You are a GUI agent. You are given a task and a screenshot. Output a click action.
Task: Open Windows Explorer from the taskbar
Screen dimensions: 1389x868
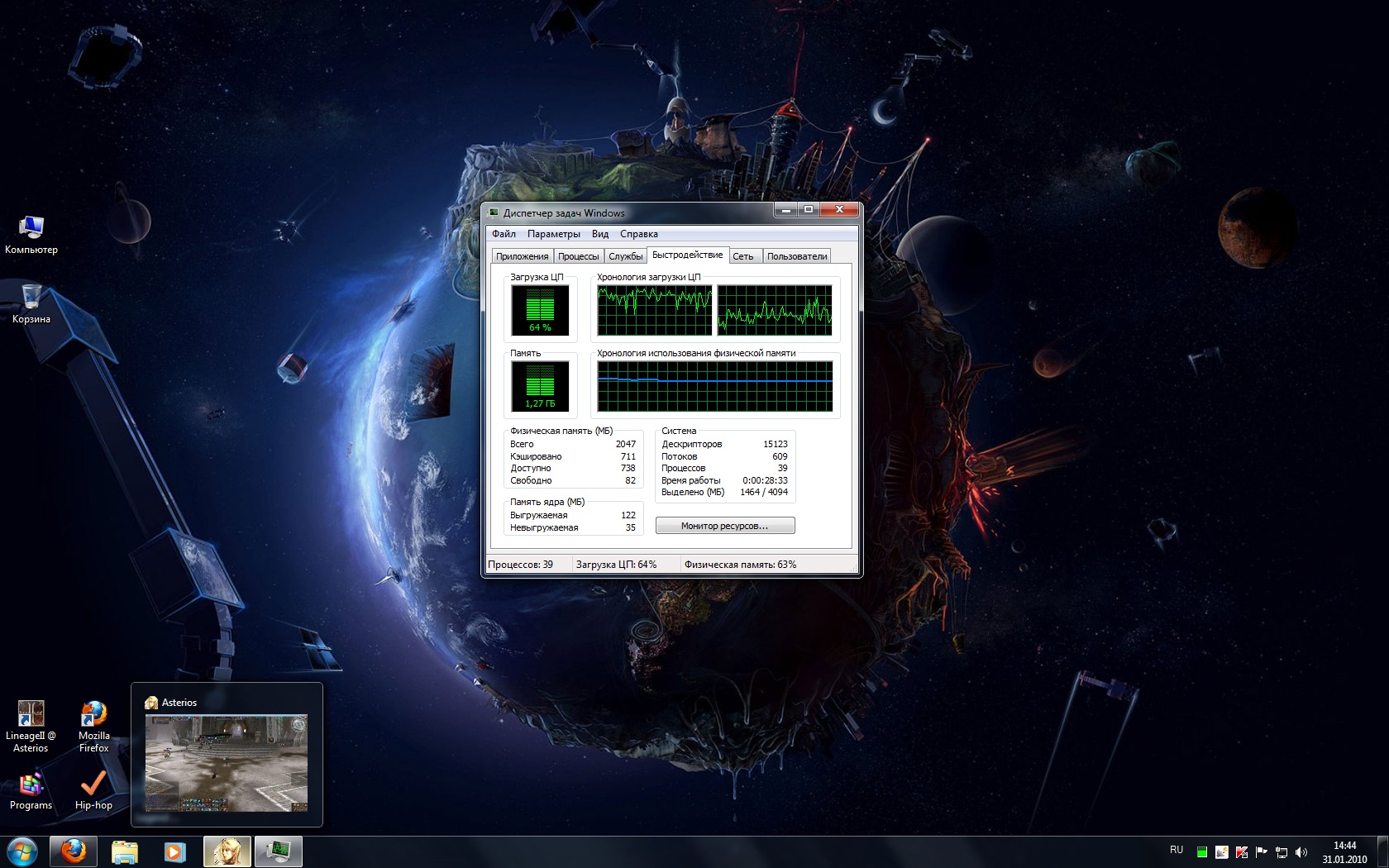(125, 851)
